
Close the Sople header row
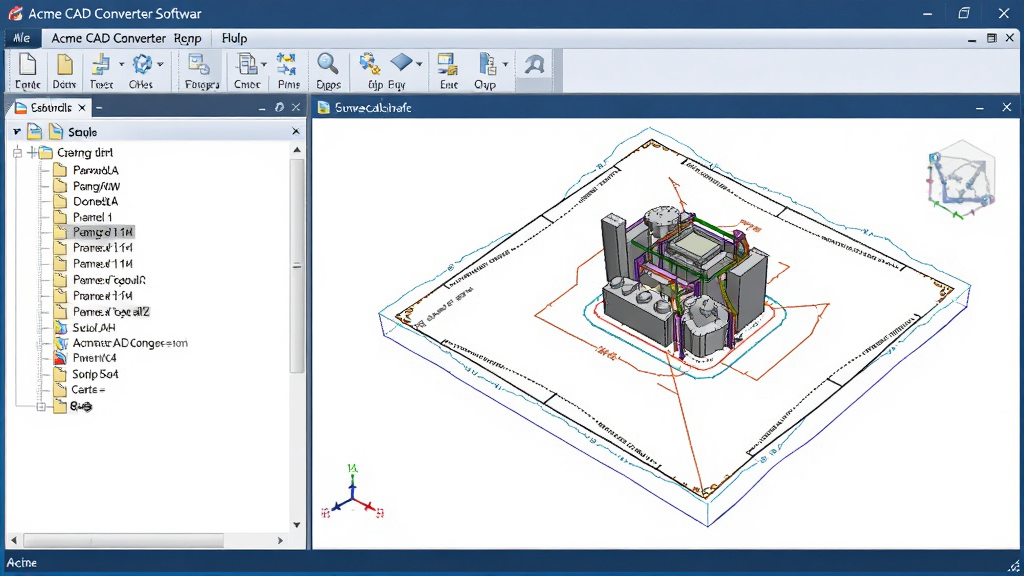[x=296, y=132]
